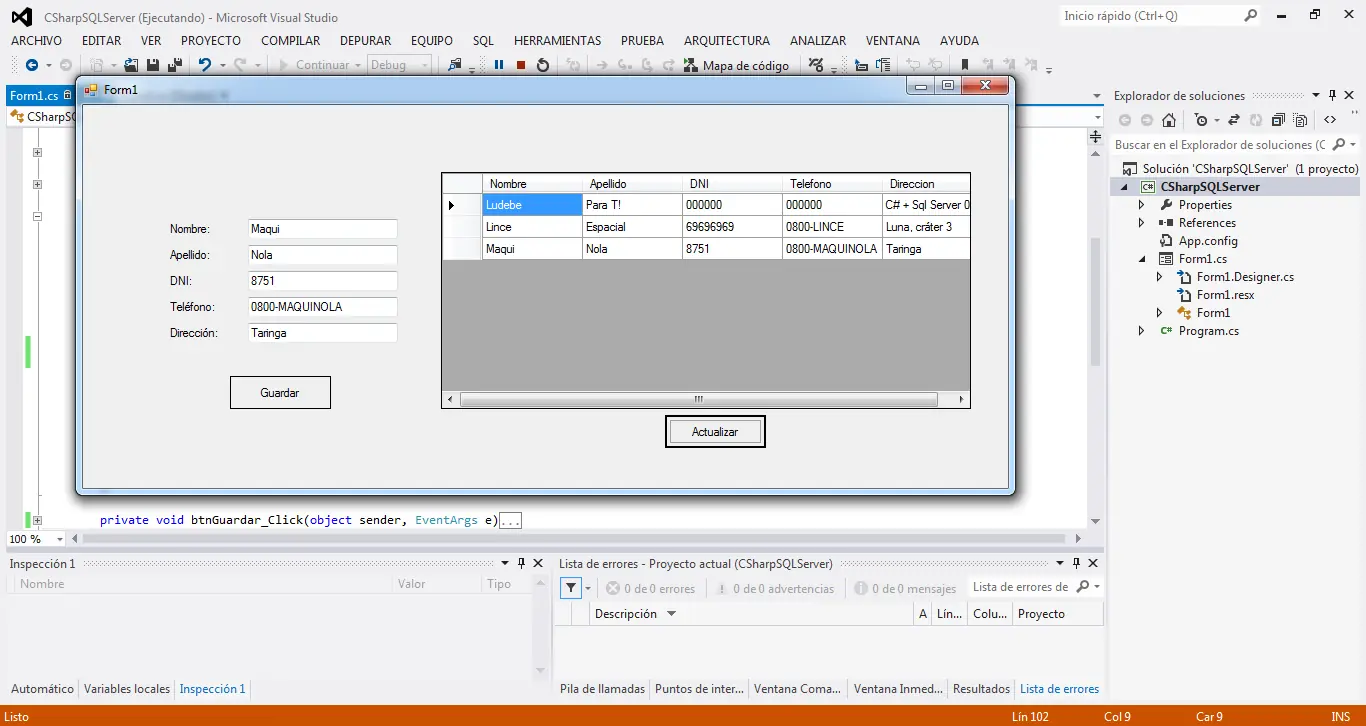Image resolution: width=1366 pixels, height=726 pixels.
Task: Click the Collapse All icon in Solution Explorer
Action: coord(1278,120)
